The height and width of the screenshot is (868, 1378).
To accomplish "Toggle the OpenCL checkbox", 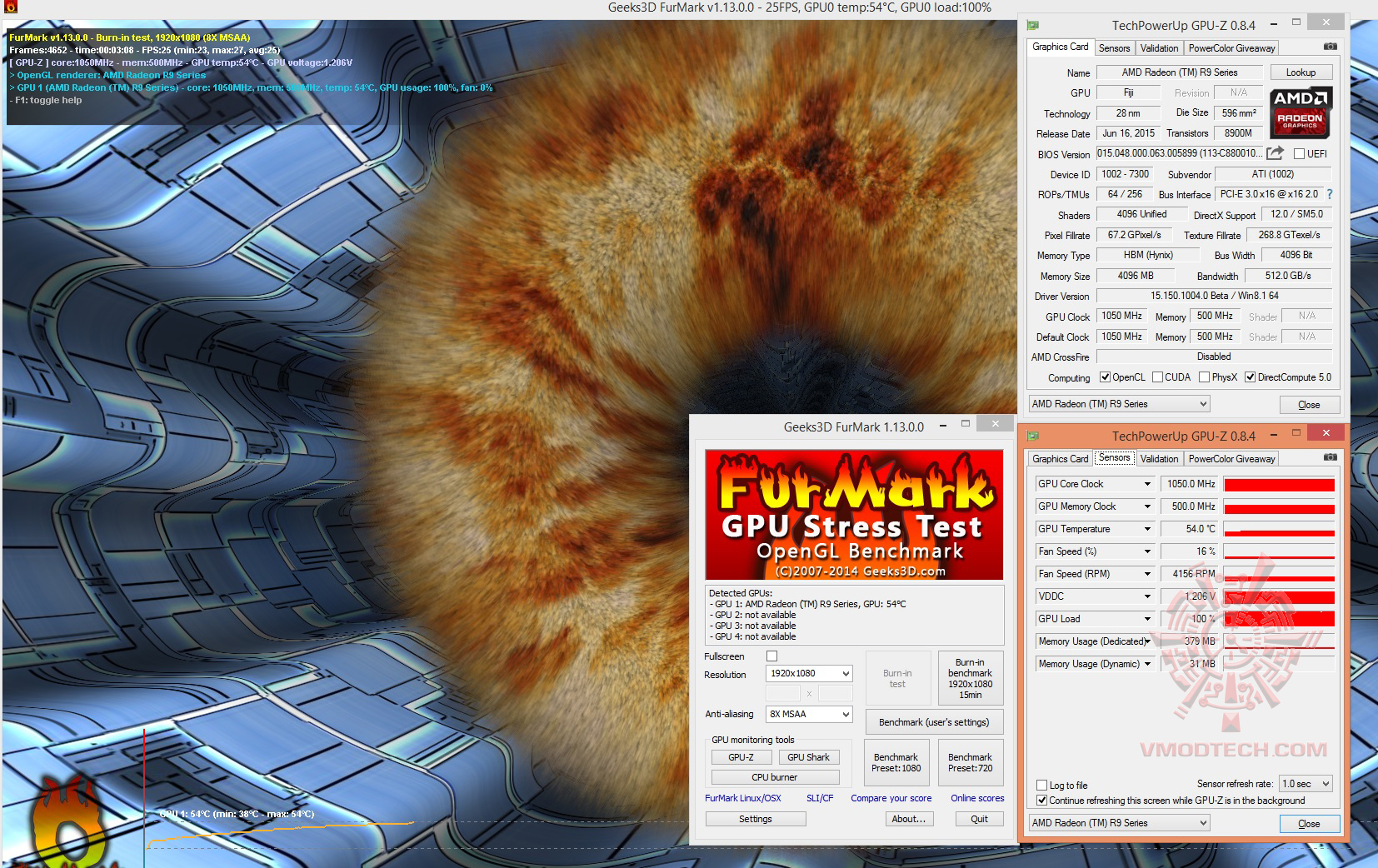I will click(1105, 377).
